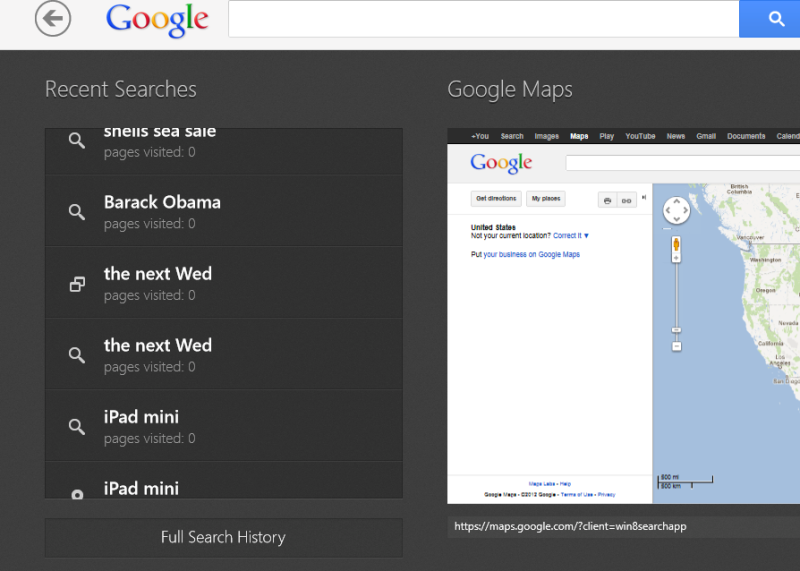Click the Google logo in header

(x=157, y=20)
